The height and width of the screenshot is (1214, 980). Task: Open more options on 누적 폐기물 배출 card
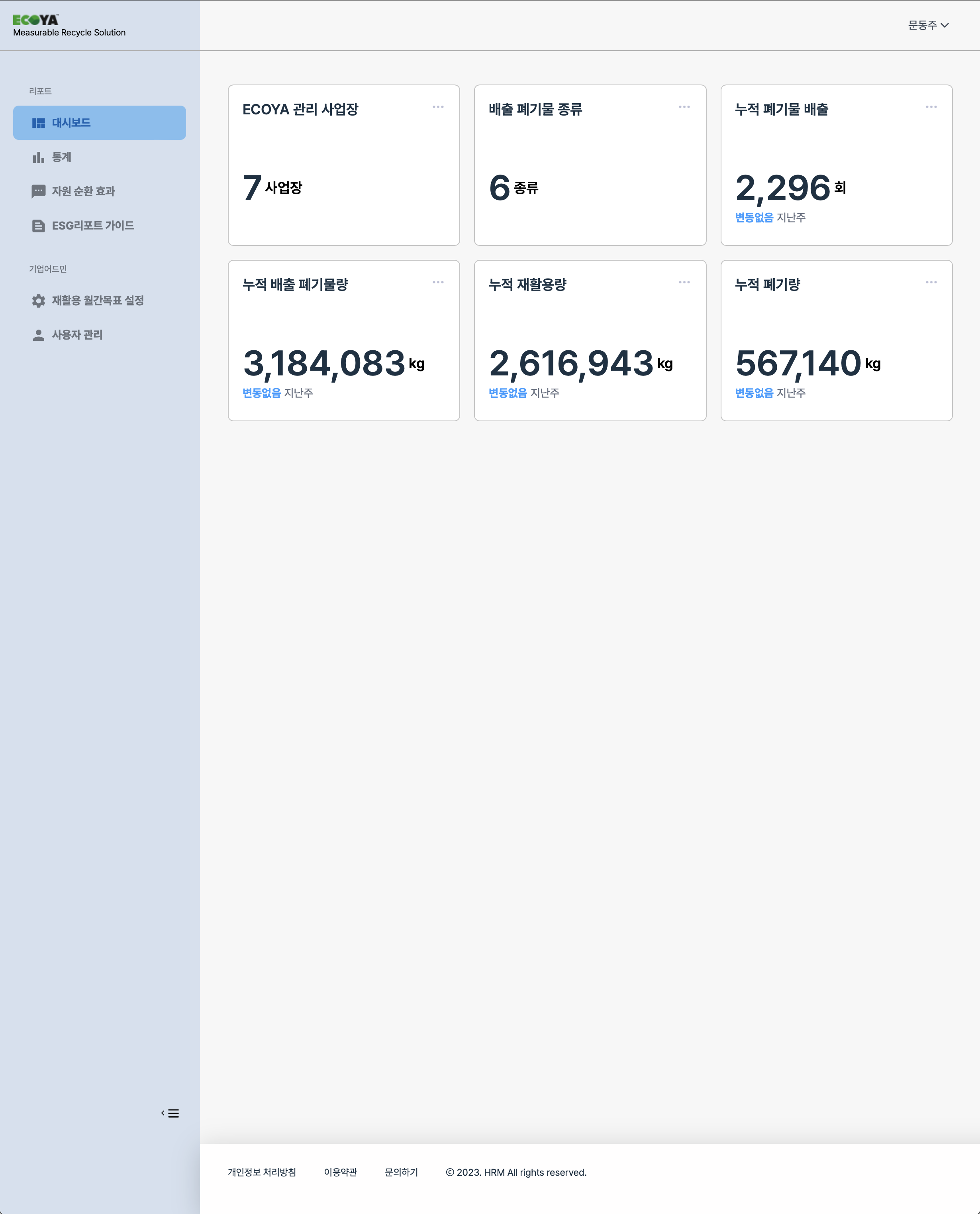pos(931,107)
